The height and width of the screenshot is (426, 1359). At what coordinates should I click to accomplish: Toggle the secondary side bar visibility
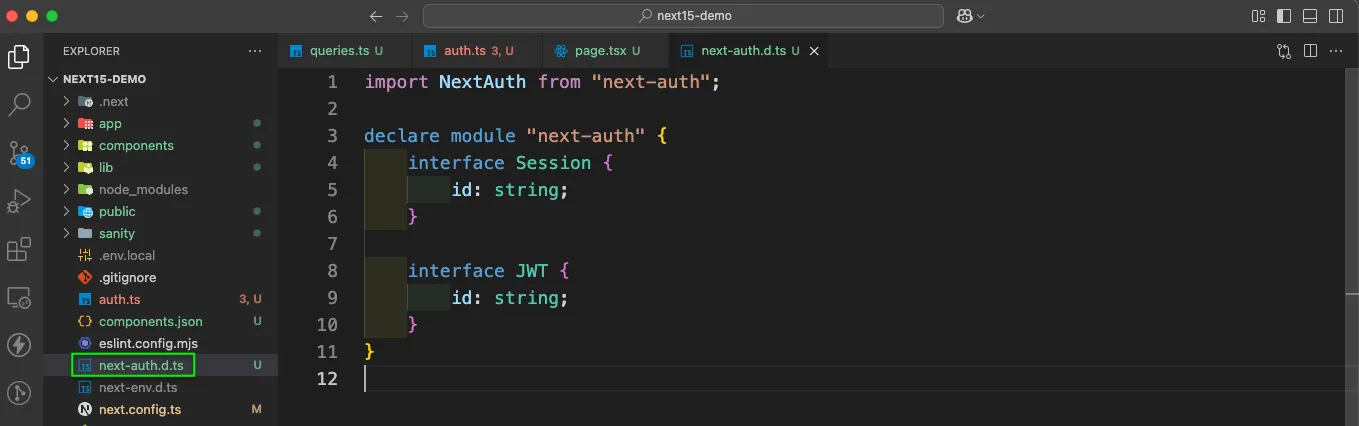point(1336,16)
